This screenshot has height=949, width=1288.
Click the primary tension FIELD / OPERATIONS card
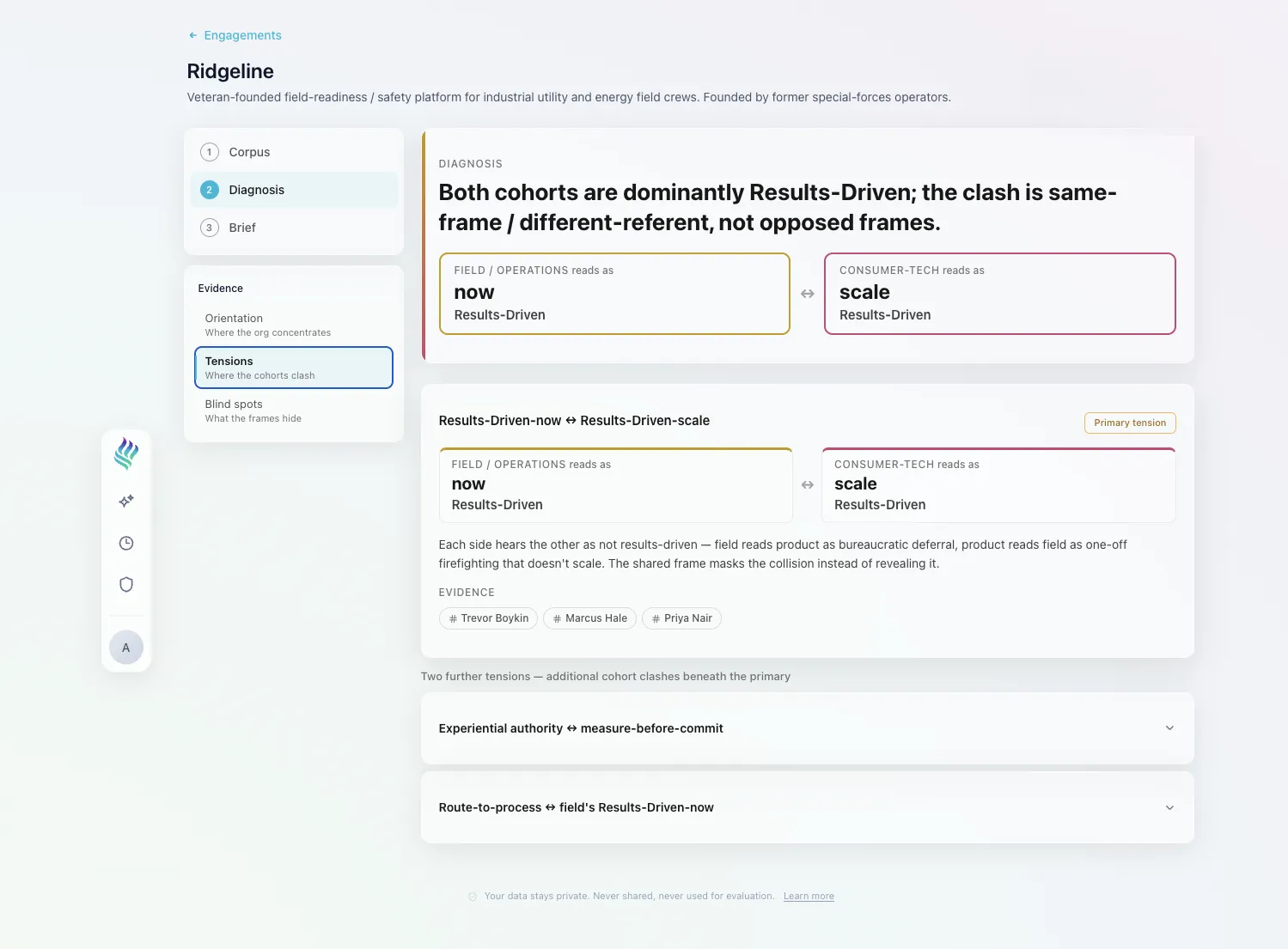pyautogui.click(x=615, y=485)
